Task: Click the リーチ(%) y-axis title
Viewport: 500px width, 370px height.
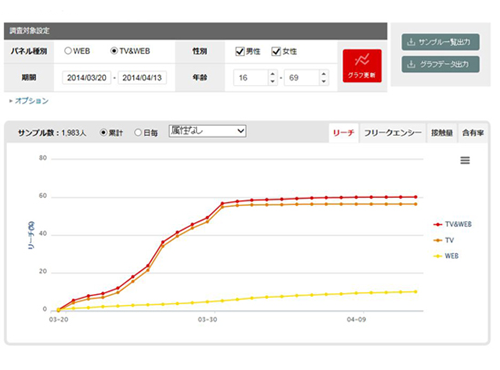Action: click(31, 235)
